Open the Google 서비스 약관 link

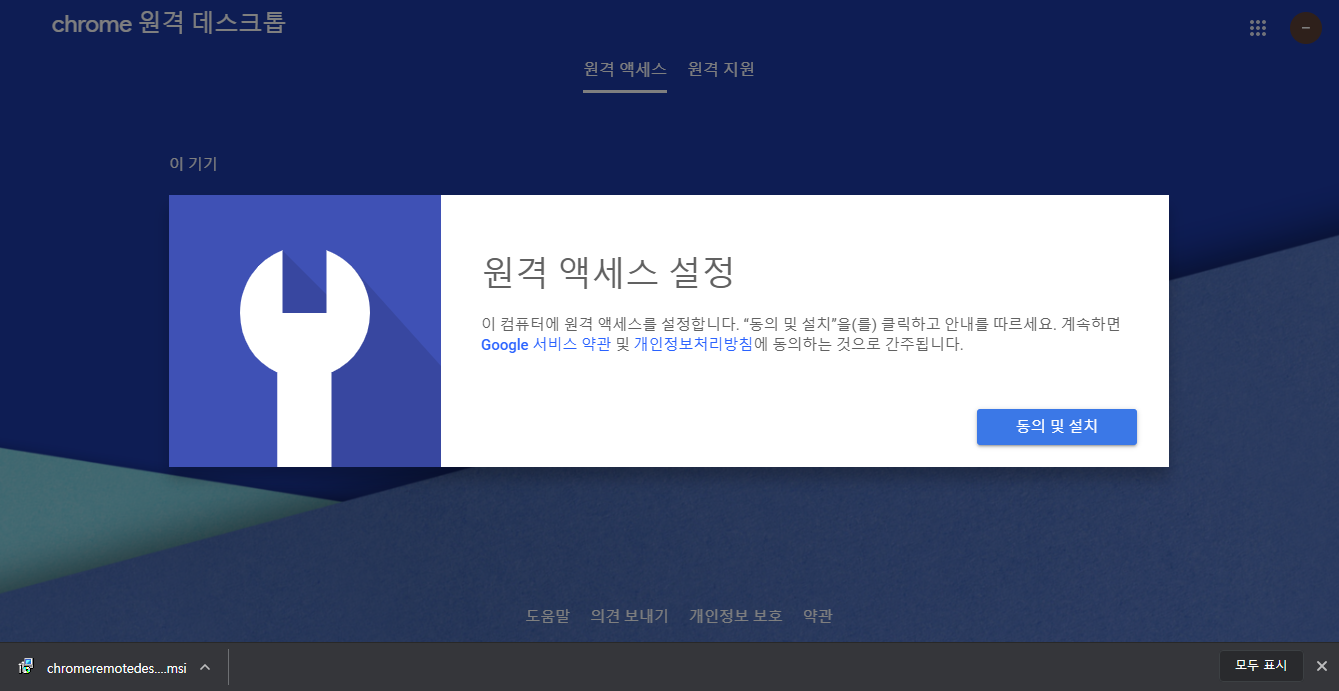coord(546,345)
